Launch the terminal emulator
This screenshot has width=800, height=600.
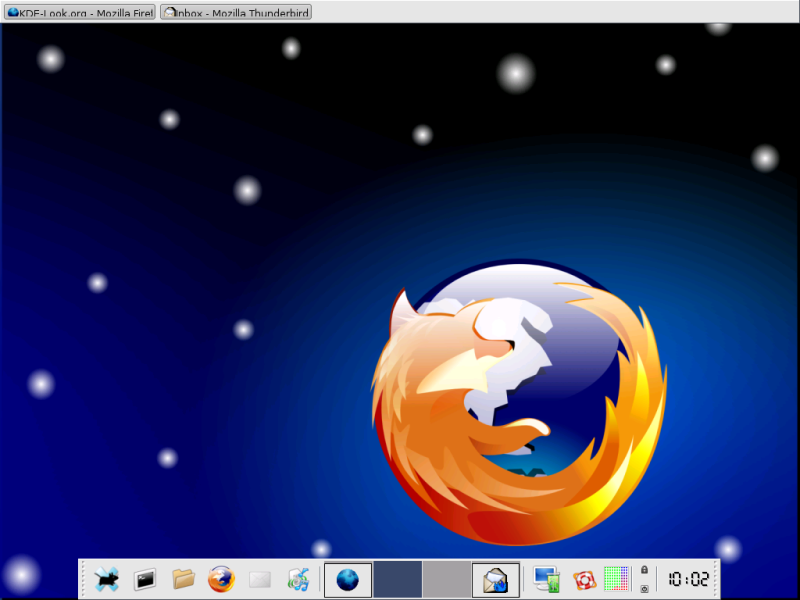click(x=145, y=580)
